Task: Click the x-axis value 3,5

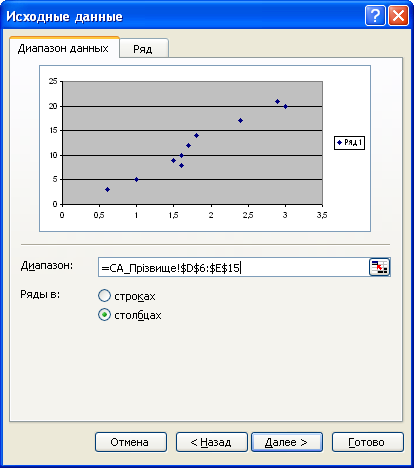Action: click(x=322, y=215)
